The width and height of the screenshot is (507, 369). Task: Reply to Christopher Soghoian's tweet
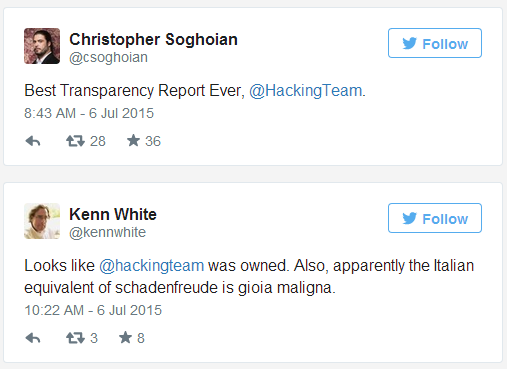pos(33,141)
